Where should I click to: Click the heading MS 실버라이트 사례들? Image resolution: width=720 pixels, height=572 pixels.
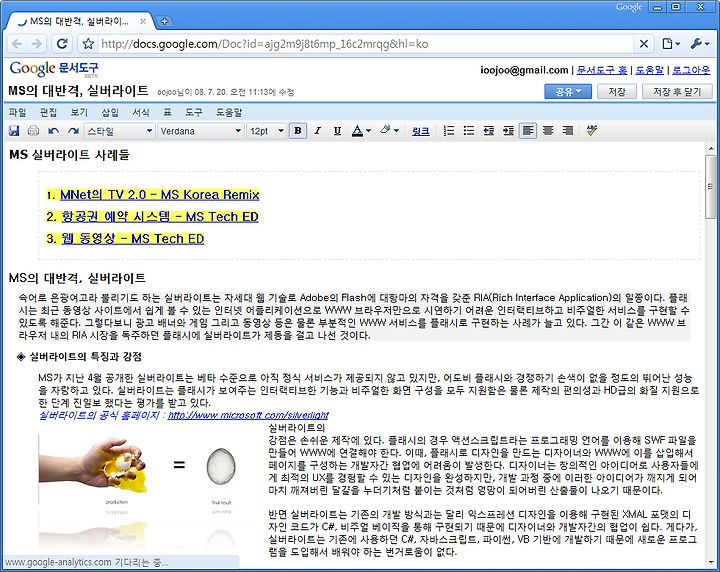click(69, 155)
